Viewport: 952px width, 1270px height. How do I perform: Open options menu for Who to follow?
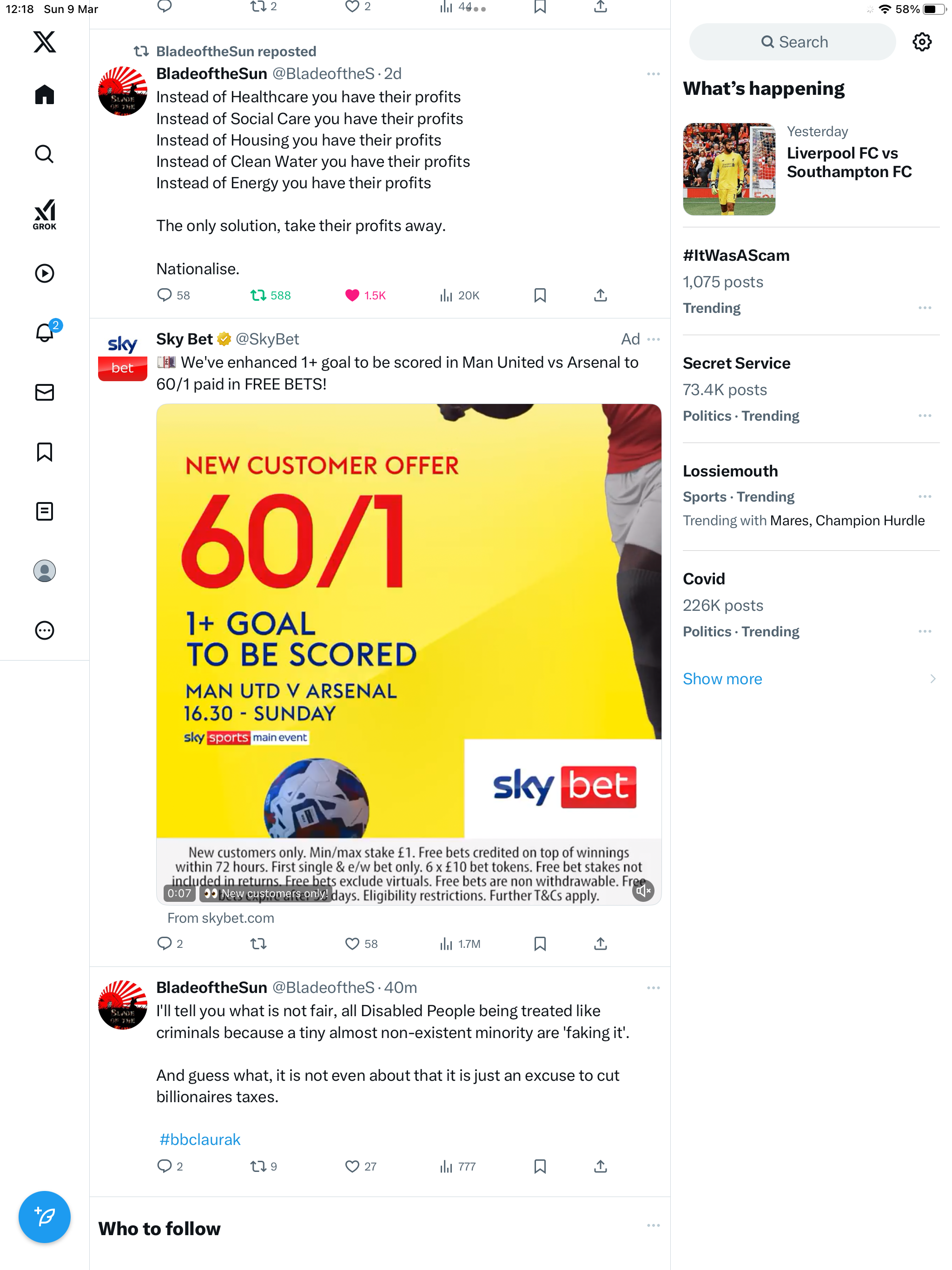654,1225
